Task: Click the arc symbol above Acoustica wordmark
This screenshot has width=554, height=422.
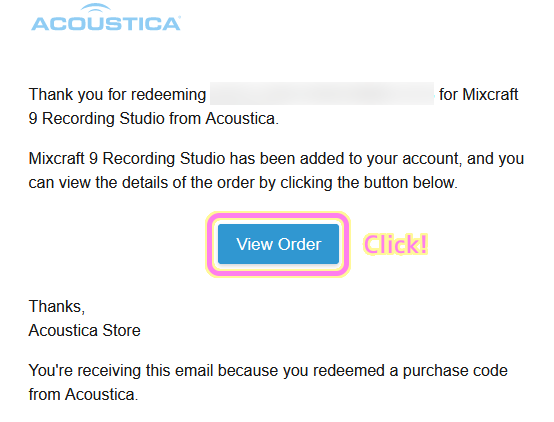Action: [x=95, y=8]
